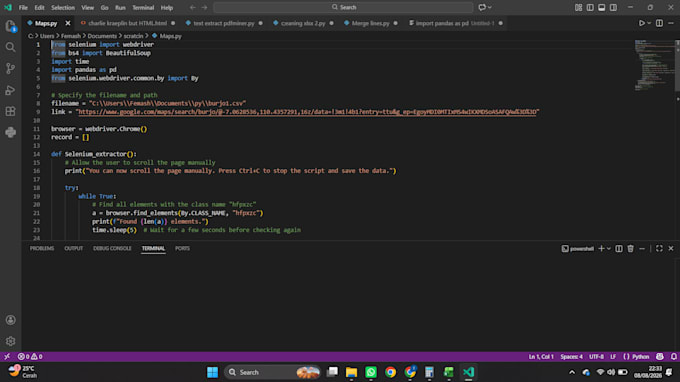Viewport: 680px width, 382px height.
Task: Open the Selection menu
Action: (x=63, y=7)
